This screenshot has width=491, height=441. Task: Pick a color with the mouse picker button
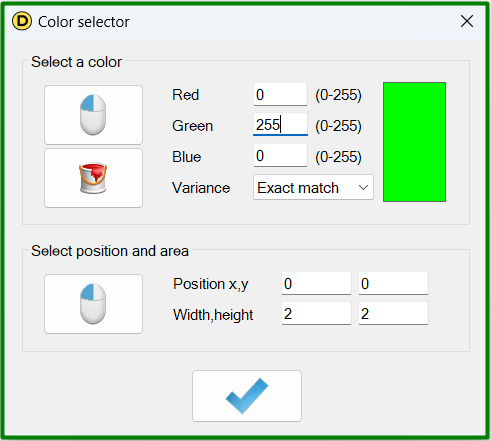click(x=93, y=115)
